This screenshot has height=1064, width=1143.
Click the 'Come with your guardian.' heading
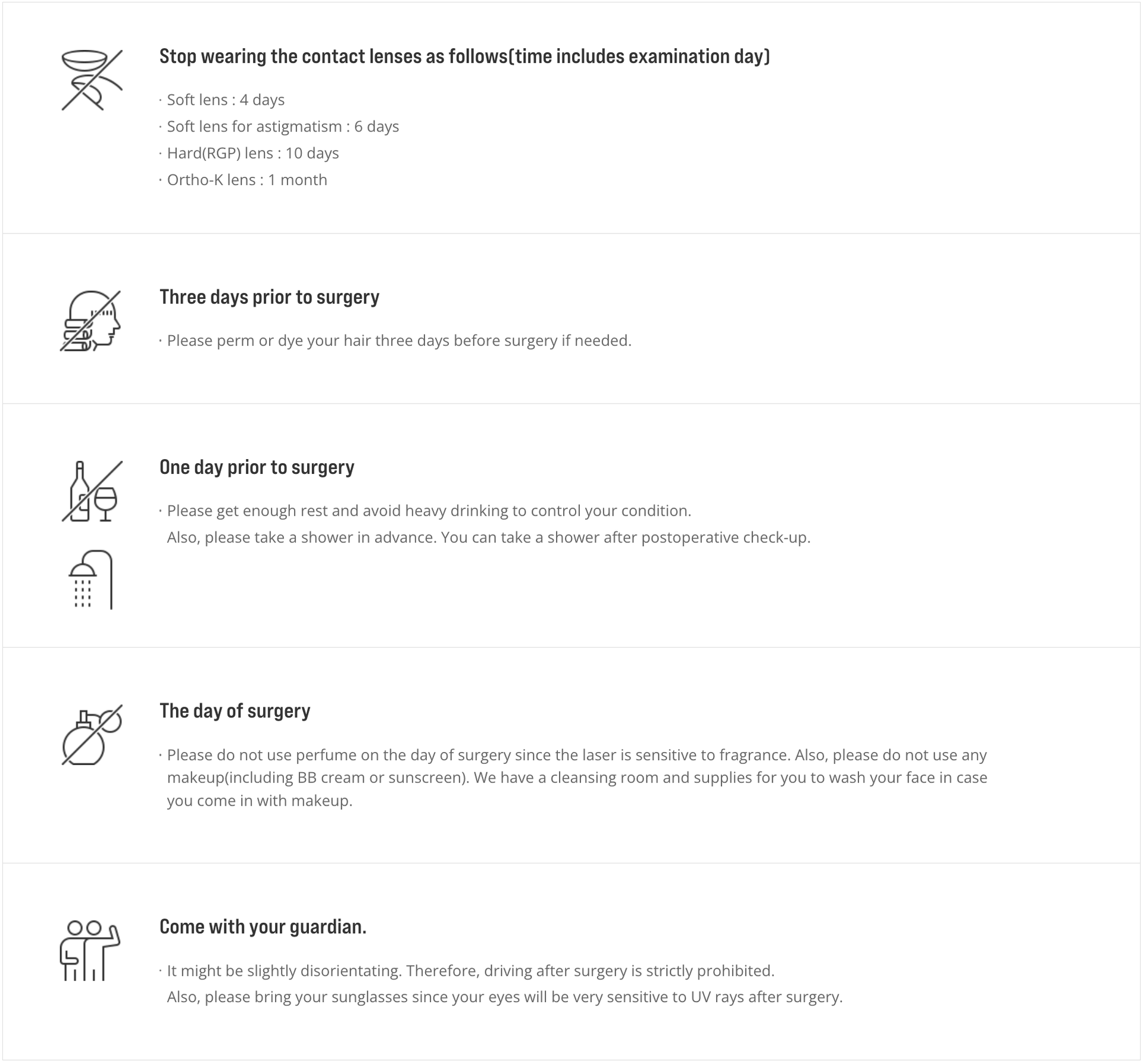coord(263,926)
